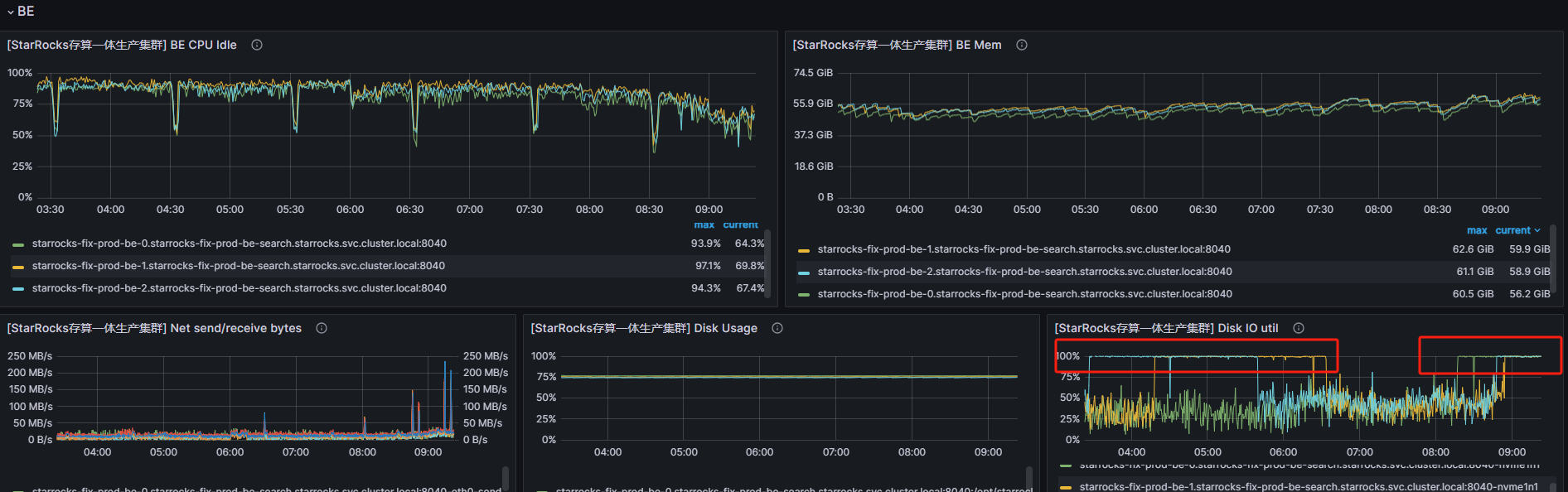This screenshot has height=492, width=1568.
Task: Click the 97.1% max value for be-1
Action: click(708, 266)
